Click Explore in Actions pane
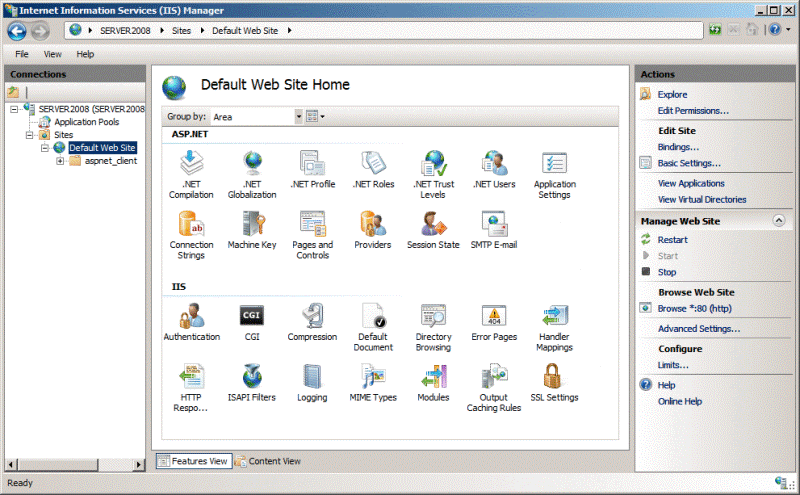The width and height of the screenshot is (800, 495). click(672, 94)
